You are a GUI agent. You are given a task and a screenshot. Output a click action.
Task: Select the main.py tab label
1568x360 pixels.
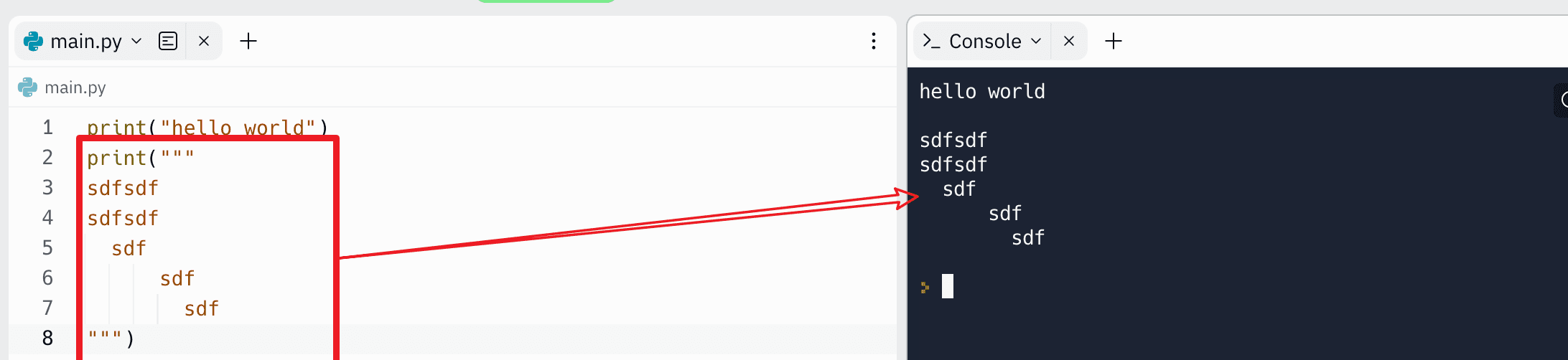click(86, 42)
